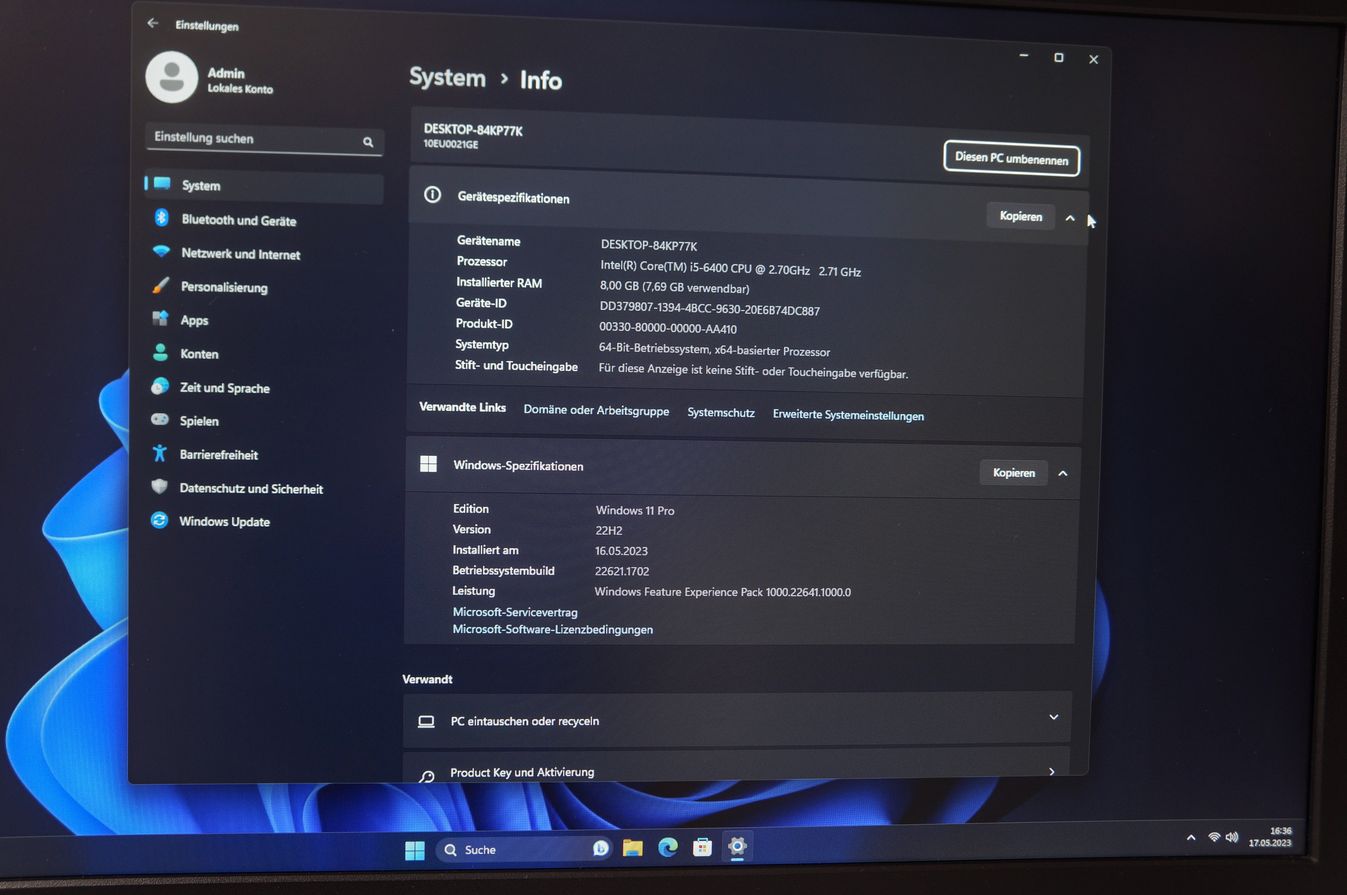This screenshot has height=895, width=1347.
Task: Click the key icon beside Product Key
Action: click(426, 776)
